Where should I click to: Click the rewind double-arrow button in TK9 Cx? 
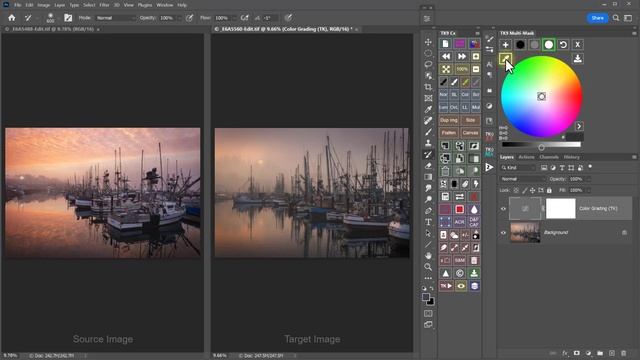(x=446, y=56)
